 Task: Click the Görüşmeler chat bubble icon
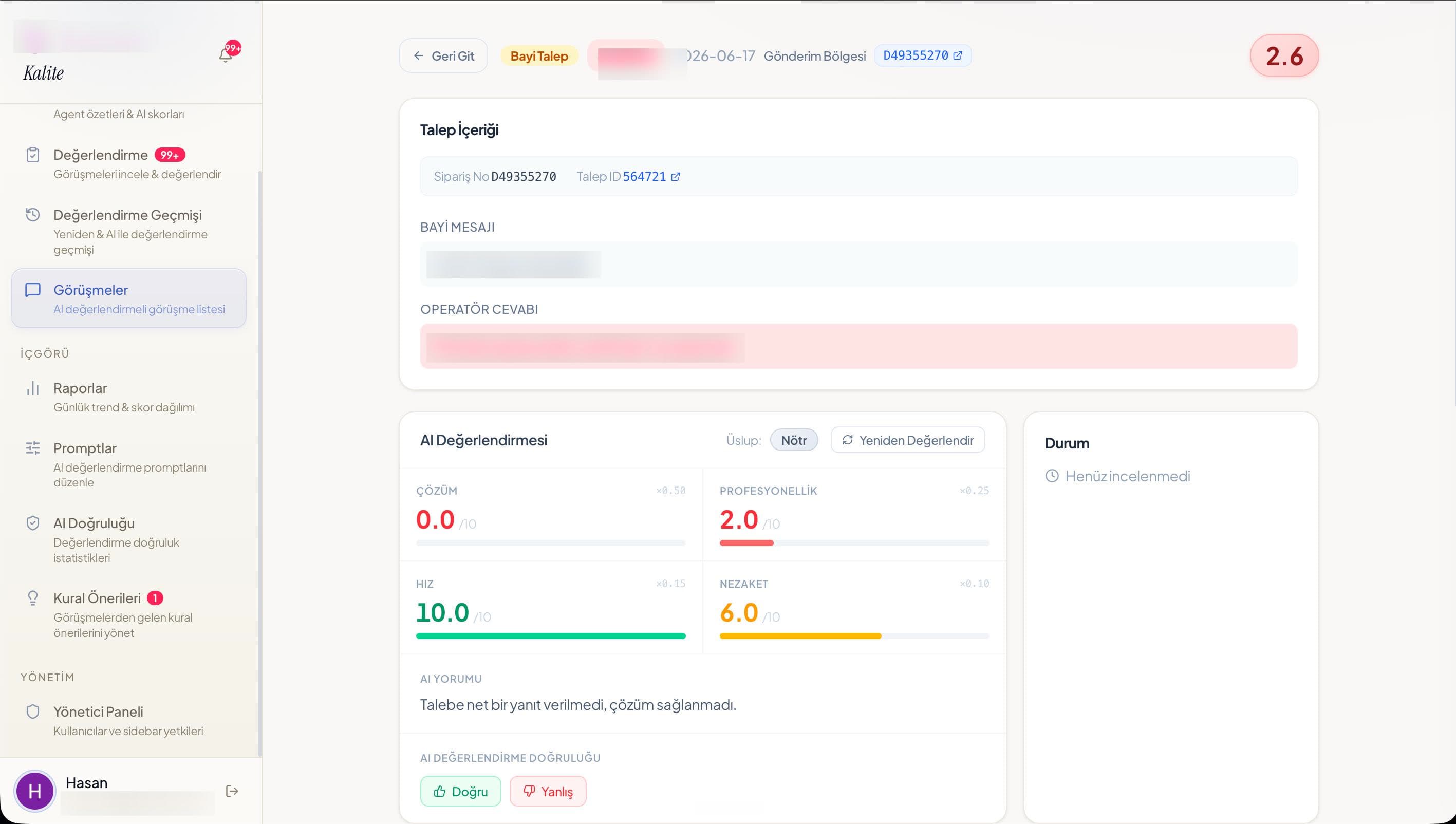click(x=33, y=290)
